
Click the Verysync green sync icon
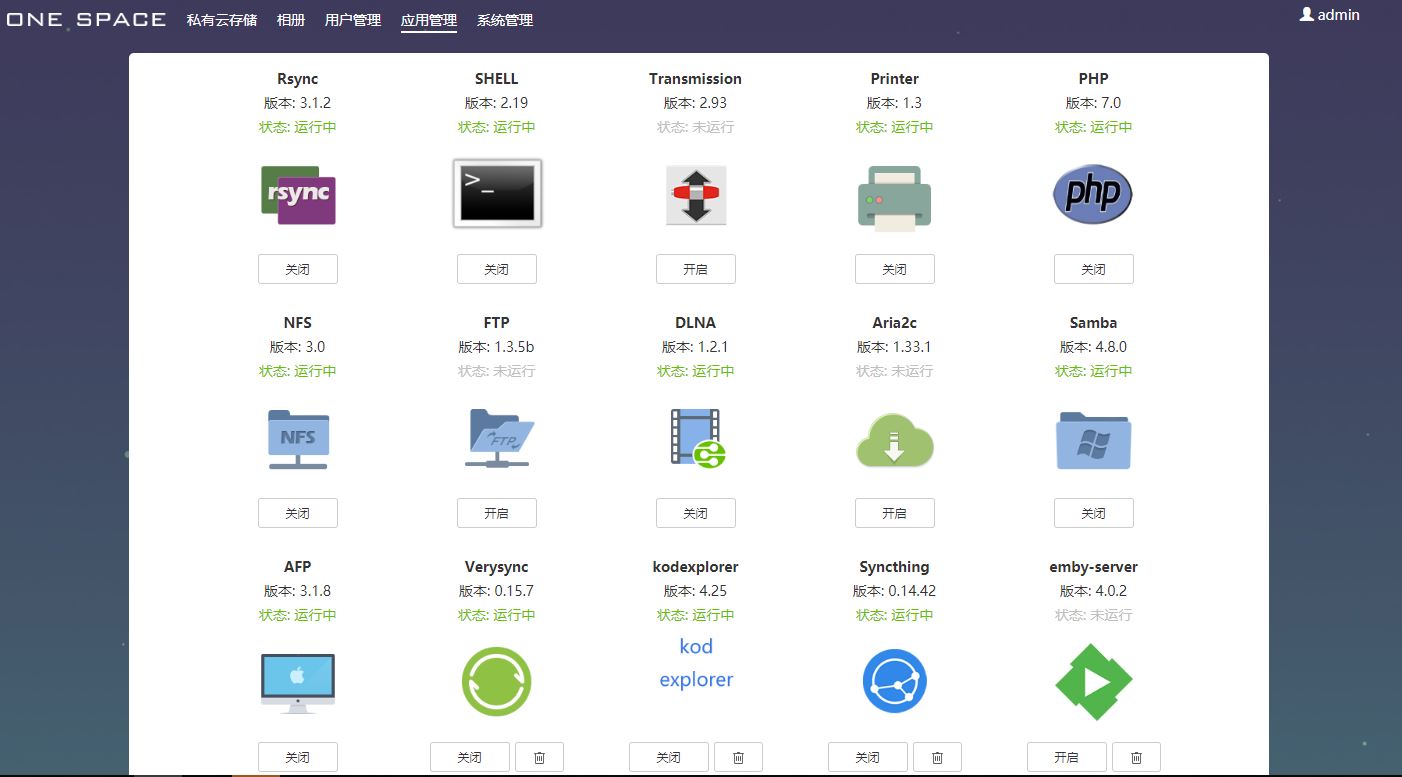(496, 682)
